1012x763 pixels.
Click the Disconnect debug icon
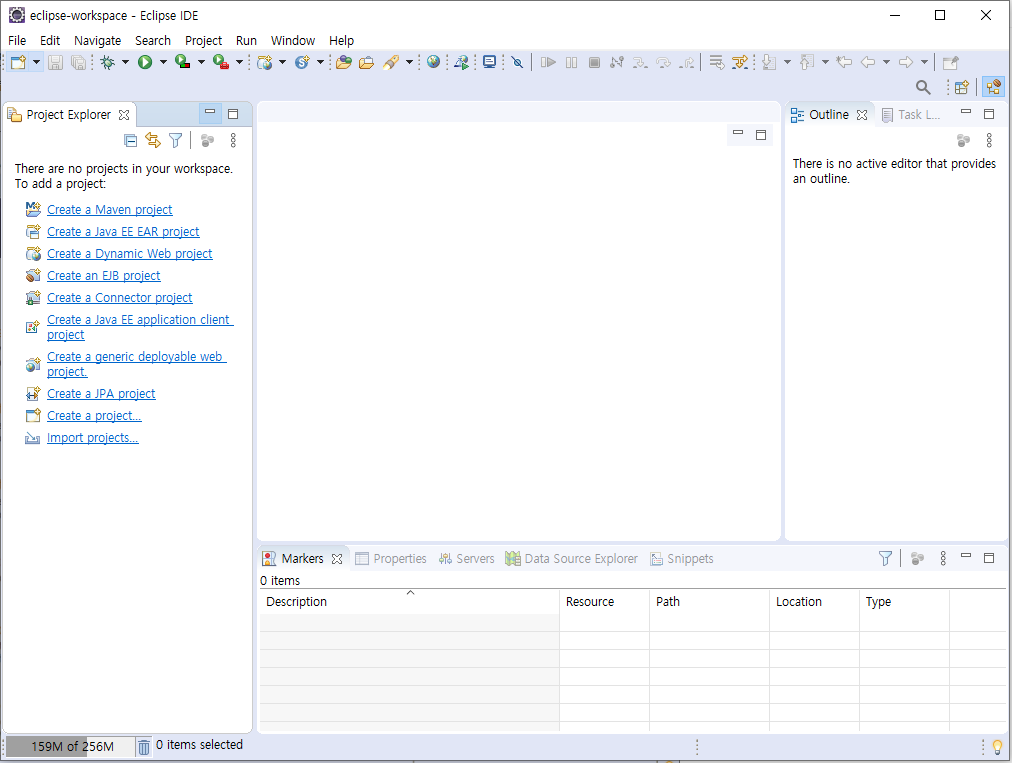click(617, 63)
